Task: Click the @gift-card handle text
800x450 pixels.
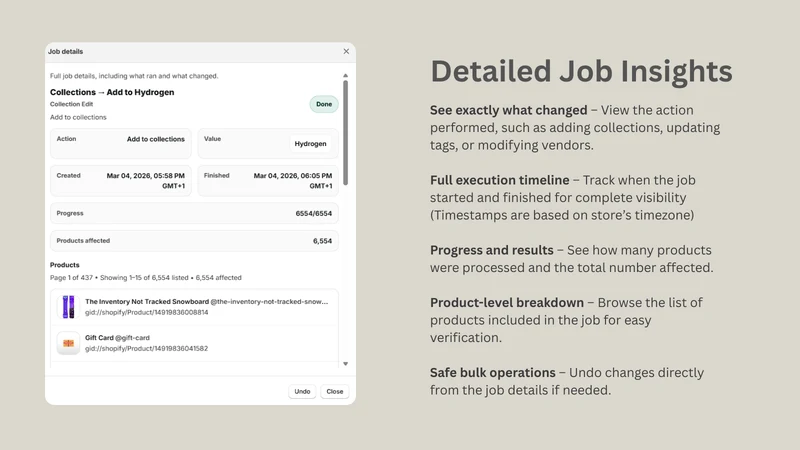Action: (x=132, y=338)
